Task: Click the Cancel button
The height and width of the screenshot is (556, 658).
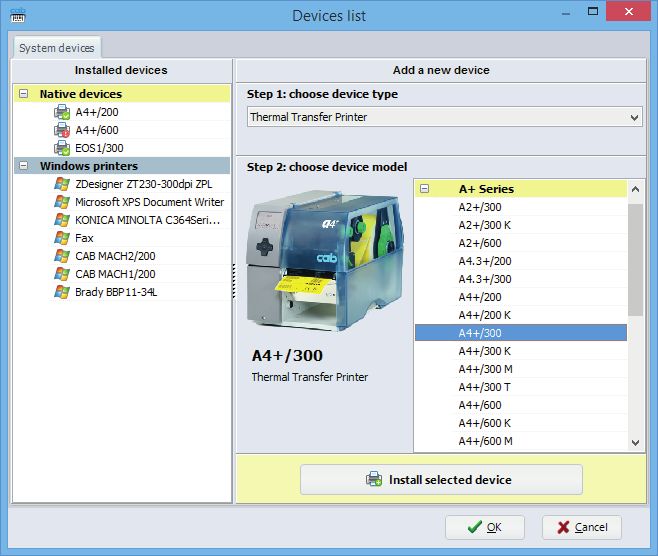Action: pyautogui.click(x=582, y=527)
